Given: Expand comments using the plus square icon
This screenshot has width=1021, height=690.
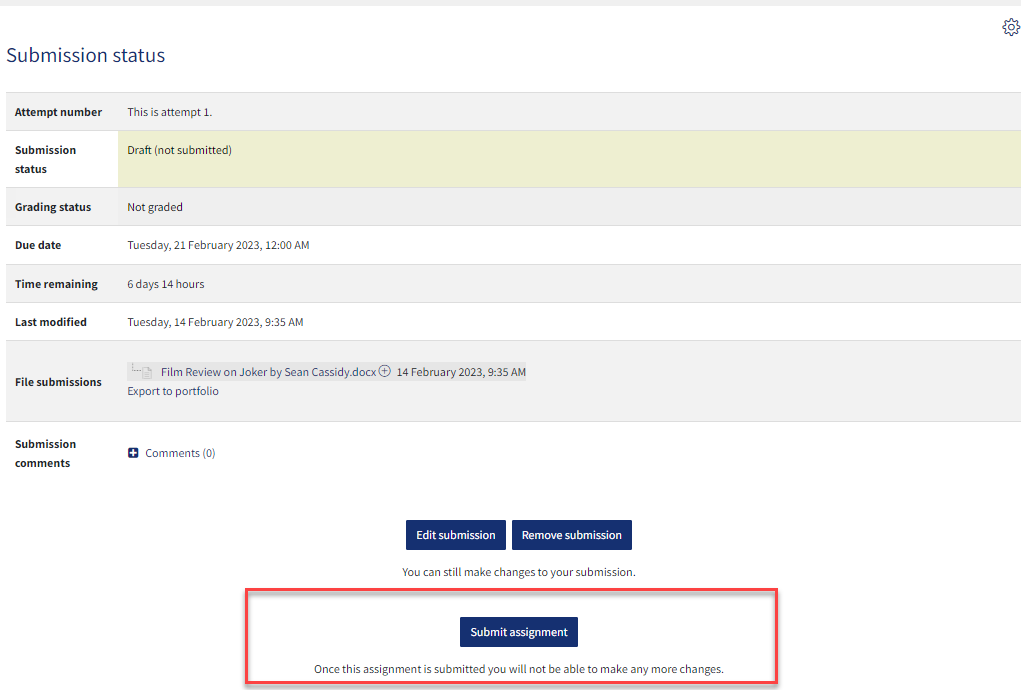Looking at the screenshot, I should pos(133,453).
